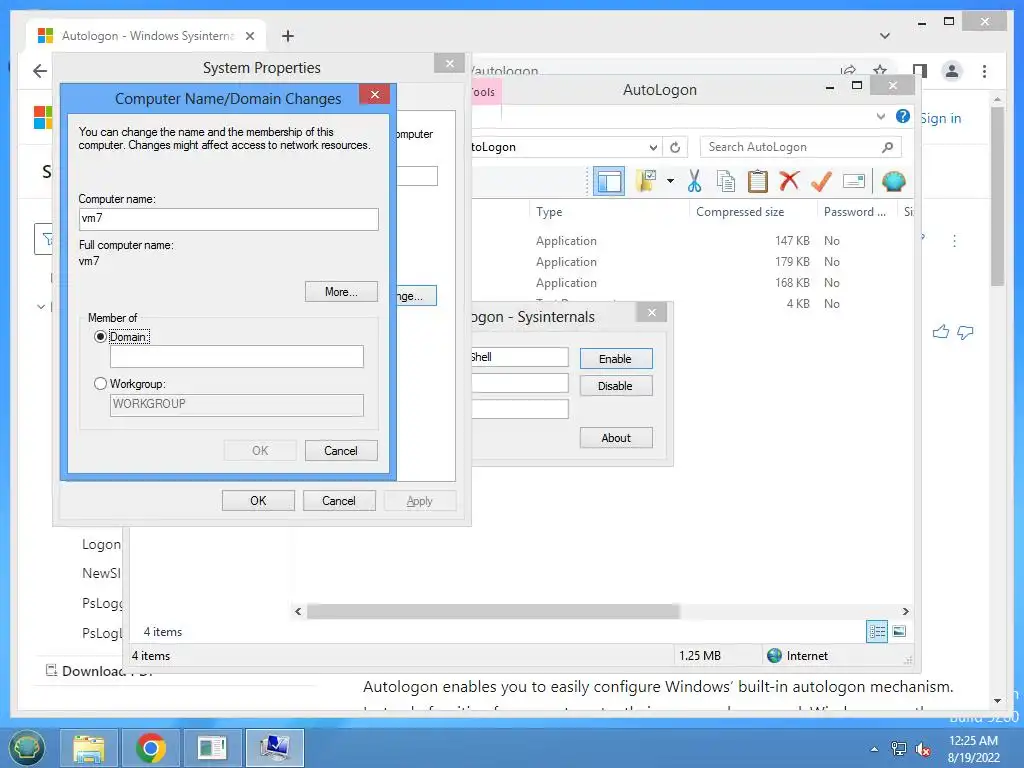
Task: Click the Microsoft logo on page
Action: 43,118
